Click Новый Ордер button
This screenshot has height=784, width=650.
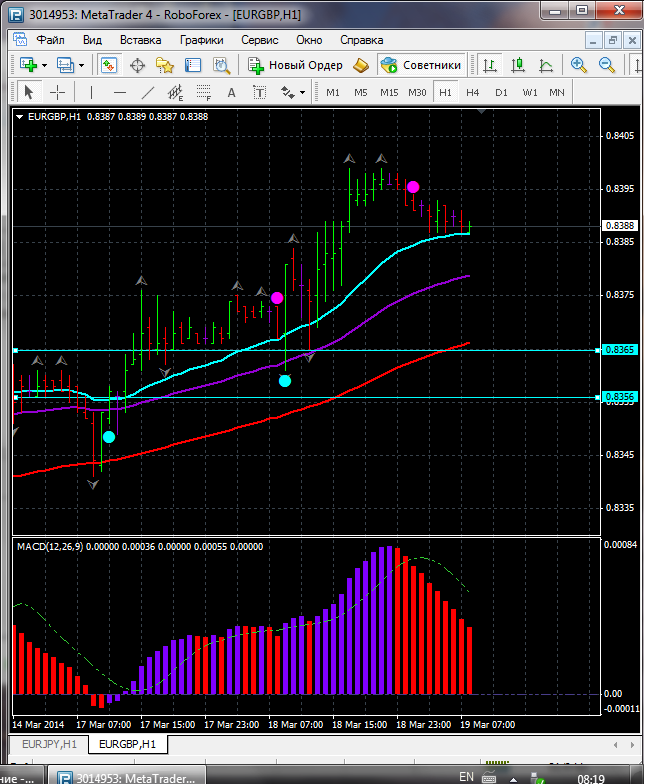pyautogui.click(x=296, y=65)
